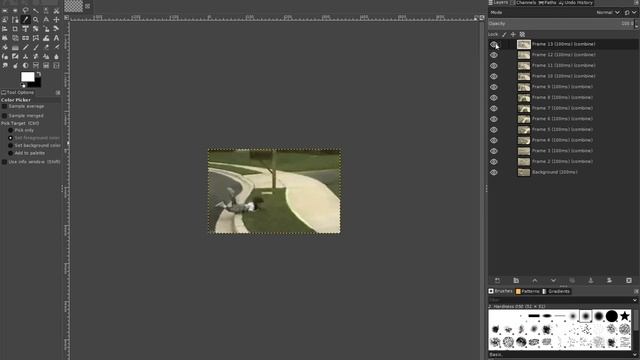Toggle visibility of Frame 10 layer

click(494, 76)
